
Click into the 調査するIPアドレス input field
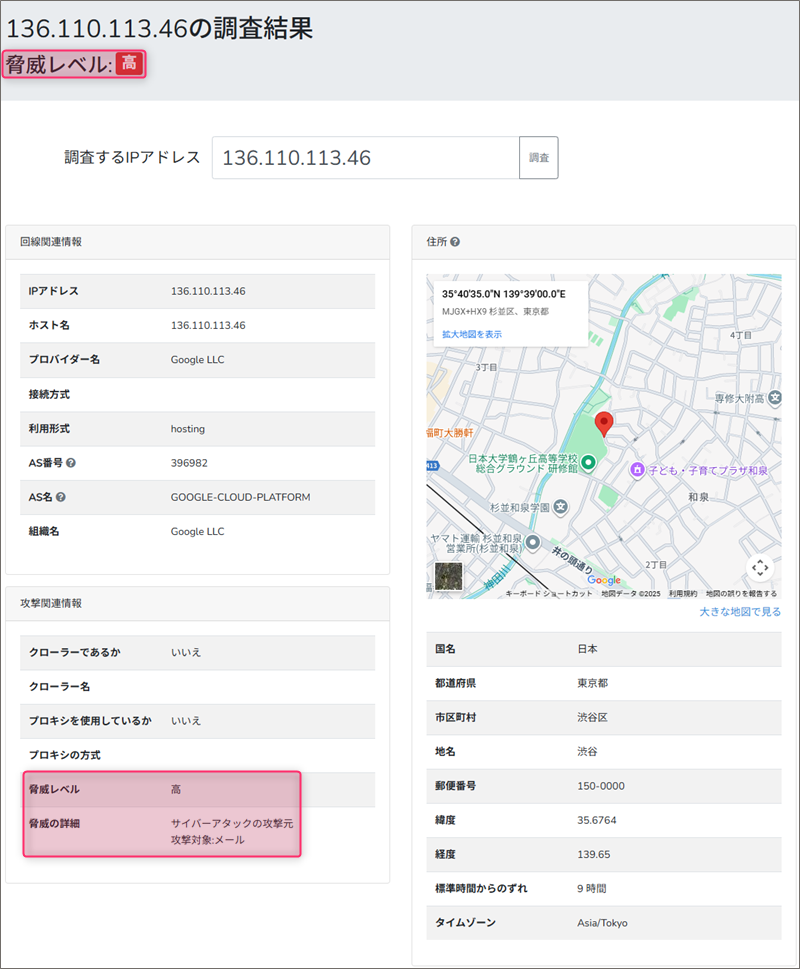pyautogui.click(x=365, y=158)
